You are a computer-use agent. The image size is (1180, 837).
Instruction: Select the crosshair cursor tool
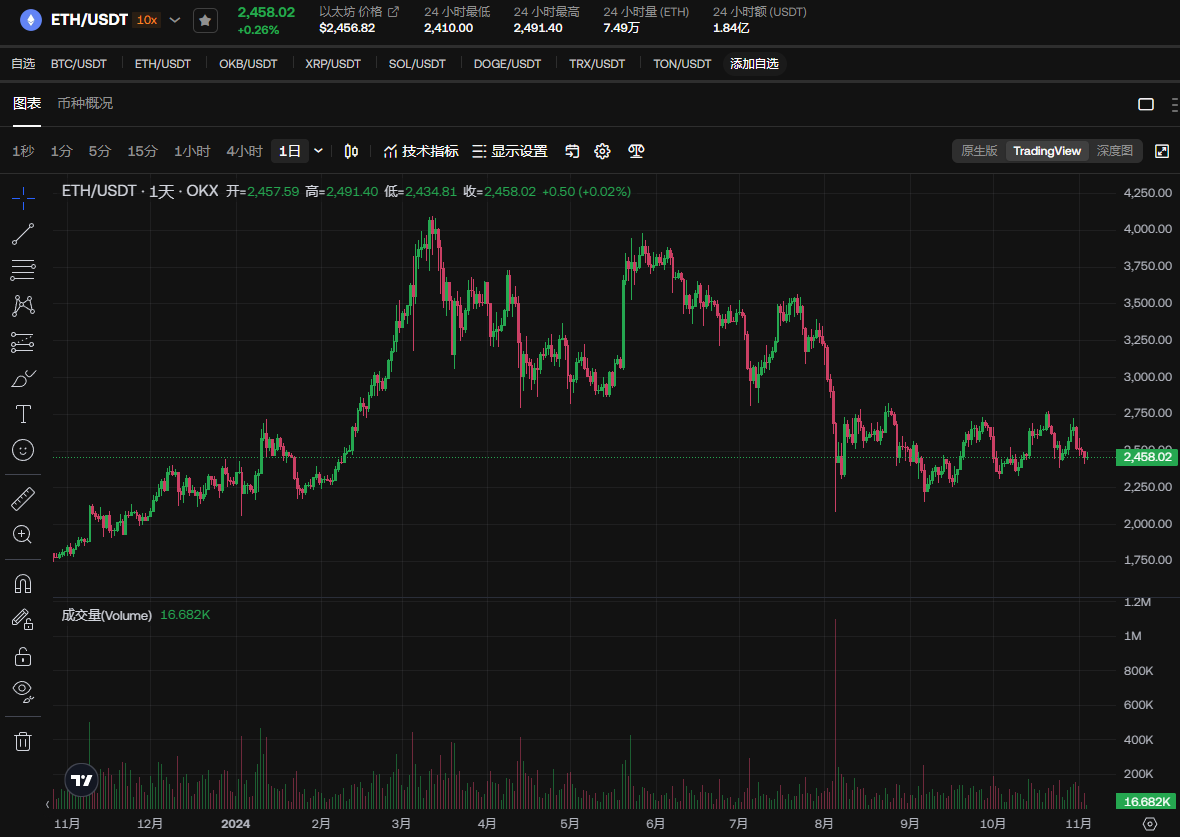click(23, 199)
